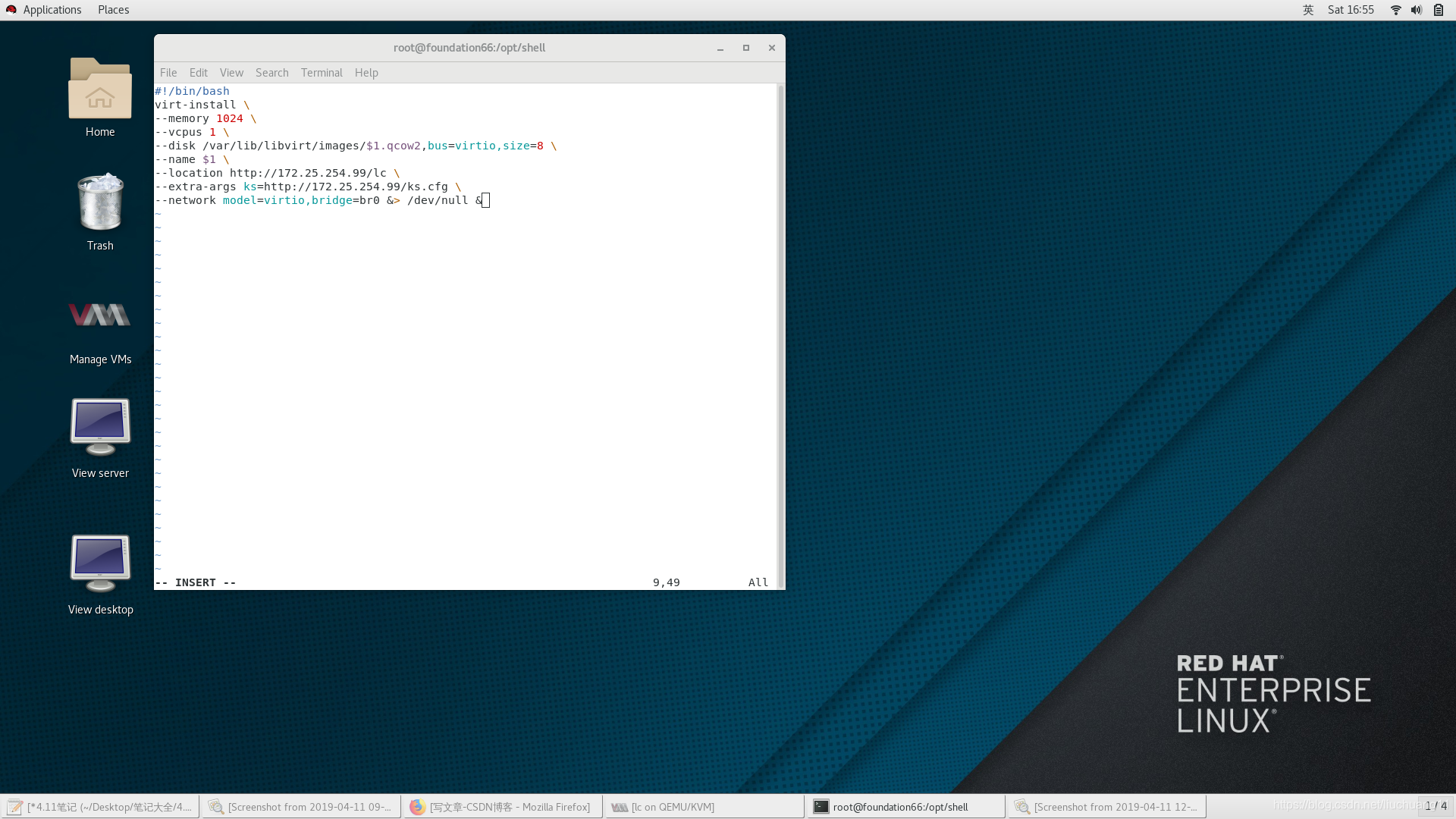The height and width of the screenshot is (819, 1456).
Task: Open the Terminal menu in menubar
Action: [322, 73]
